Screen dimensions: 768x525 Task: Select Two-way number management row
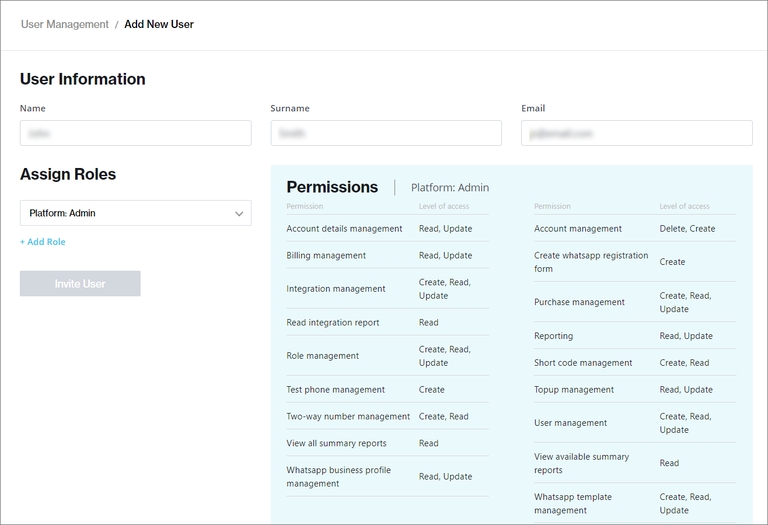pyautogui.click(x=348, y=417)
